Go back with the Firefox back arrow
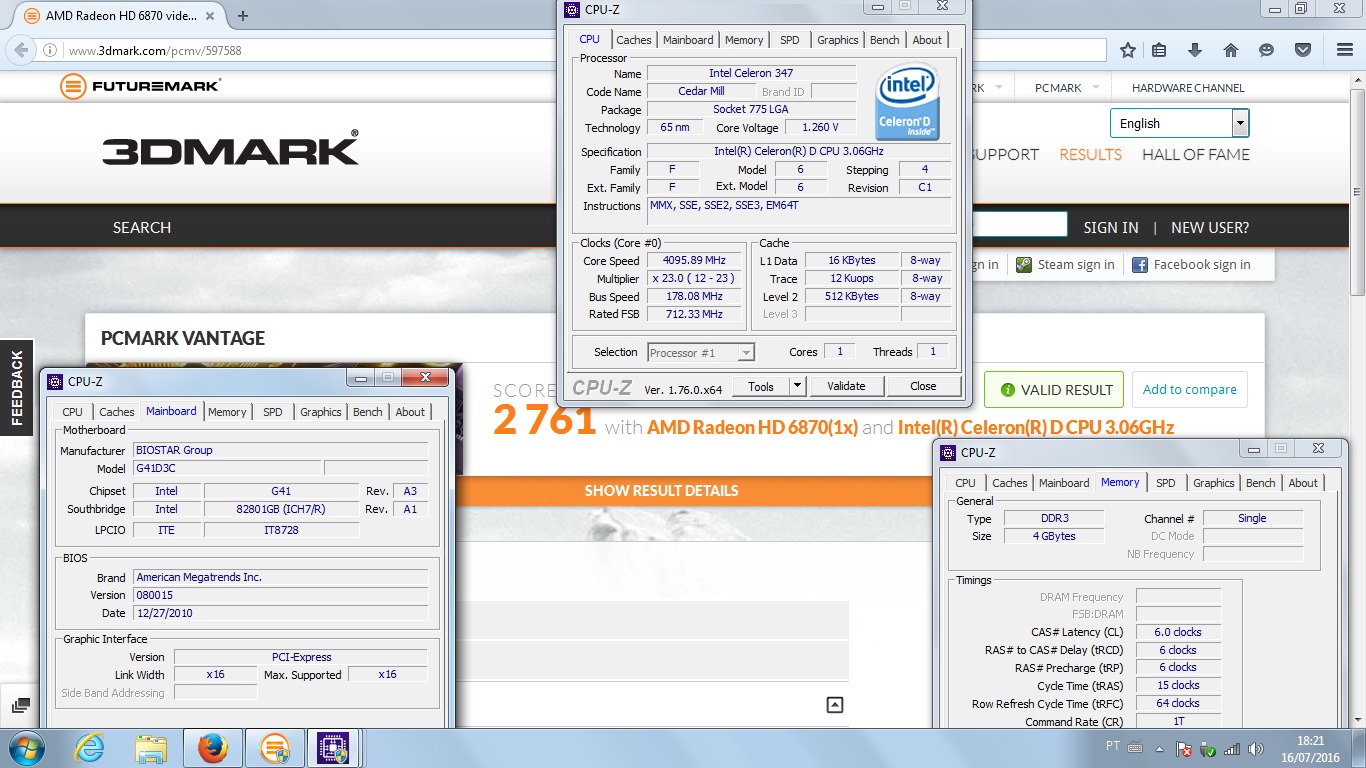 pos(22,50)
